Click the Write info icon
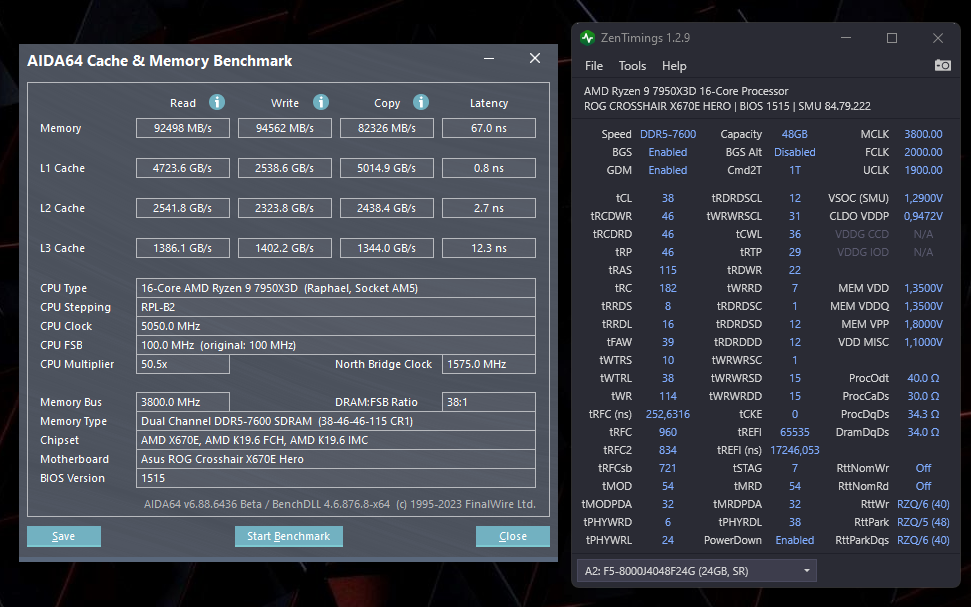971x607 pixels. pos(321,102)
